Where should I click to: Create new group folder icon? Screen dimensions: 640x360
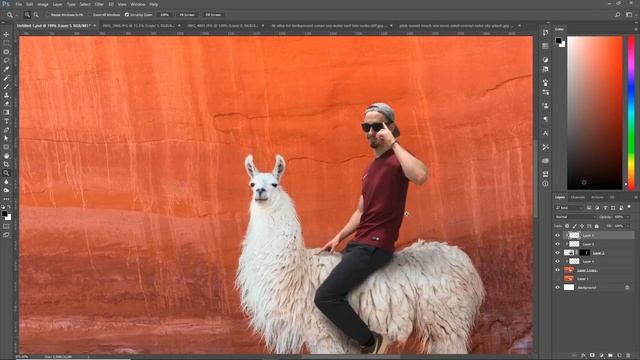pyautogui.click(x=610, y=356)
